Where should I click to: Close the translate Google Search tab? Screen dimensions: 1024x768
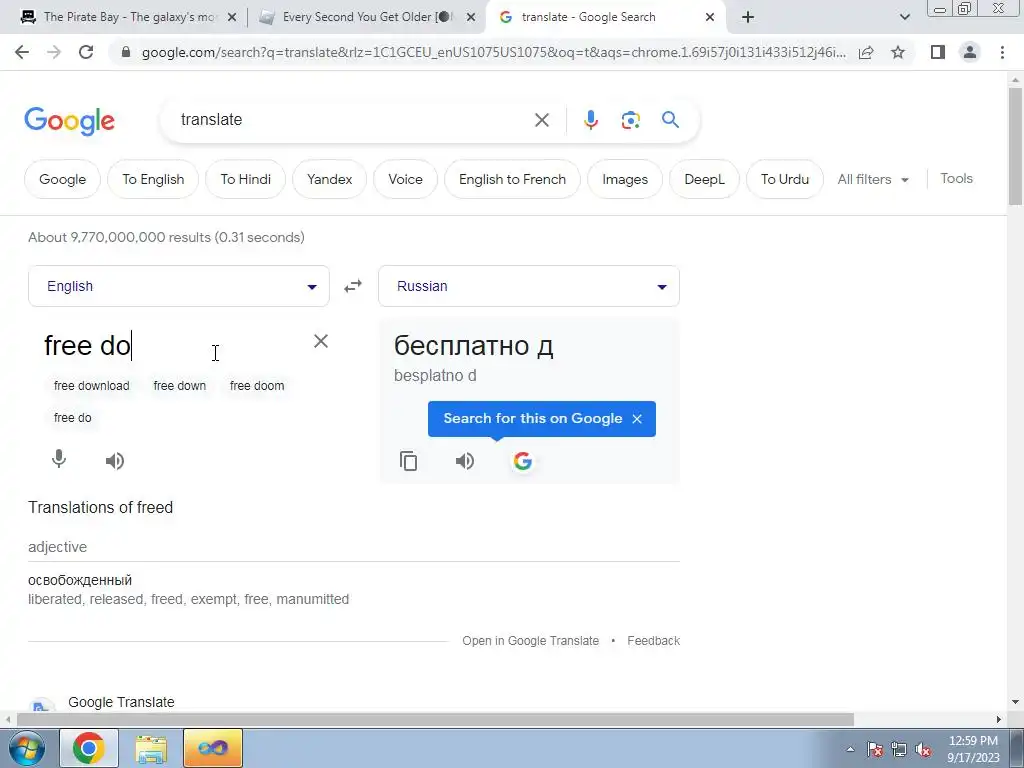(x=710, y=17)
